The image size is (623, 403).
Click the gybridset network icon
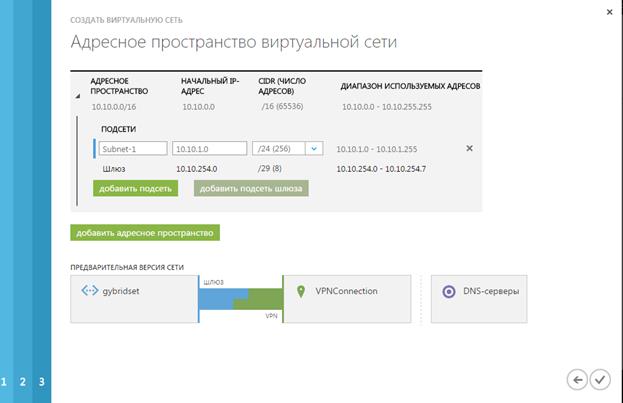(90, 291)
